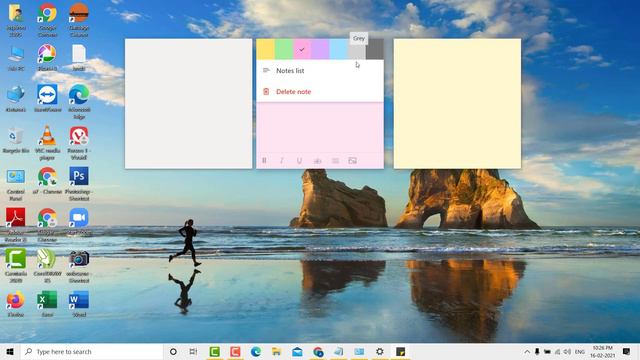This screenshot has width=640, height=360.
Task: Select the blank yellow sticky note
Action: pyautogui.click(x=457, y=104)
